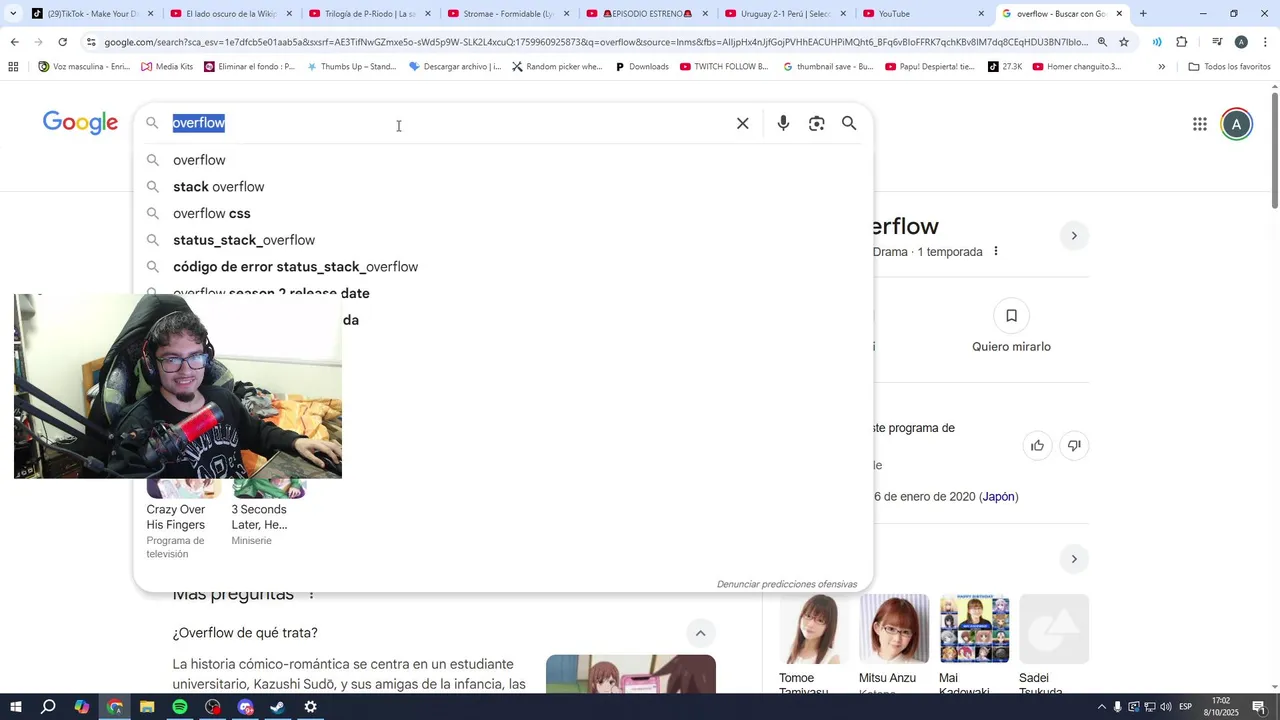Screen dimensions: 1280x720
Task: Collapse the '¿Overflow de qué trata?' question
Action: pos(700,633)
